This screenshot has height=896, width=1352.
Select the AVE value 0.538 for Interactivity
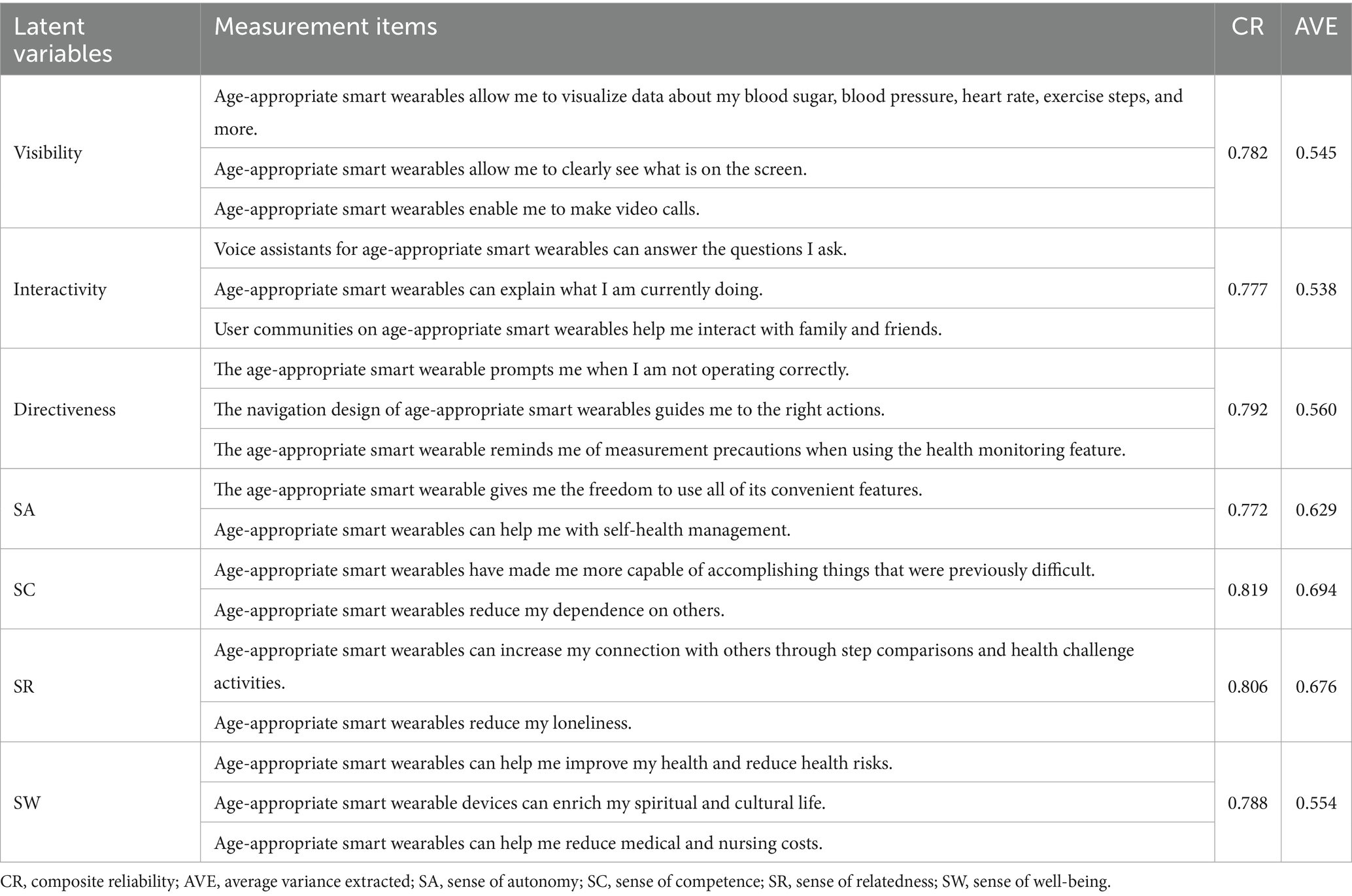point(1316,290)
